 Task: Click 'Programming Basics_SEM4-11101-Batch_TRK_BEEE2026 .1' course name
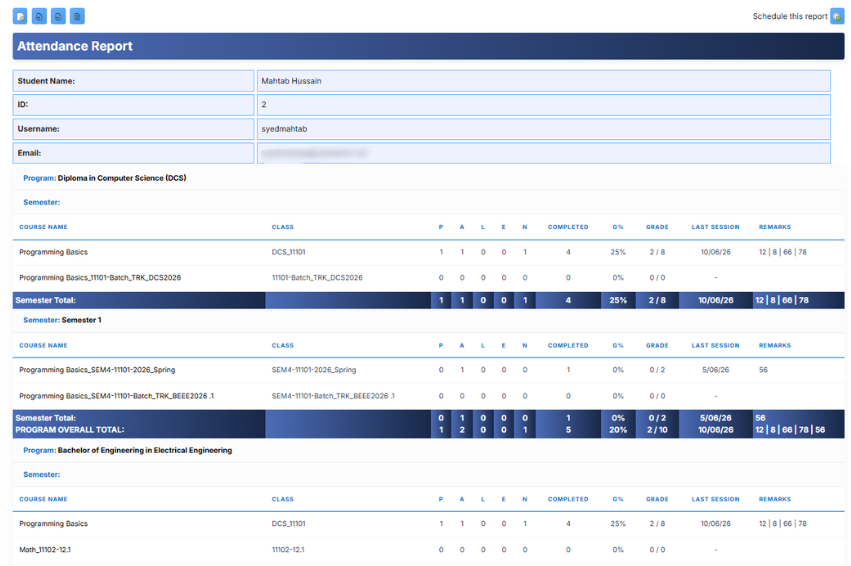[117, 396]
